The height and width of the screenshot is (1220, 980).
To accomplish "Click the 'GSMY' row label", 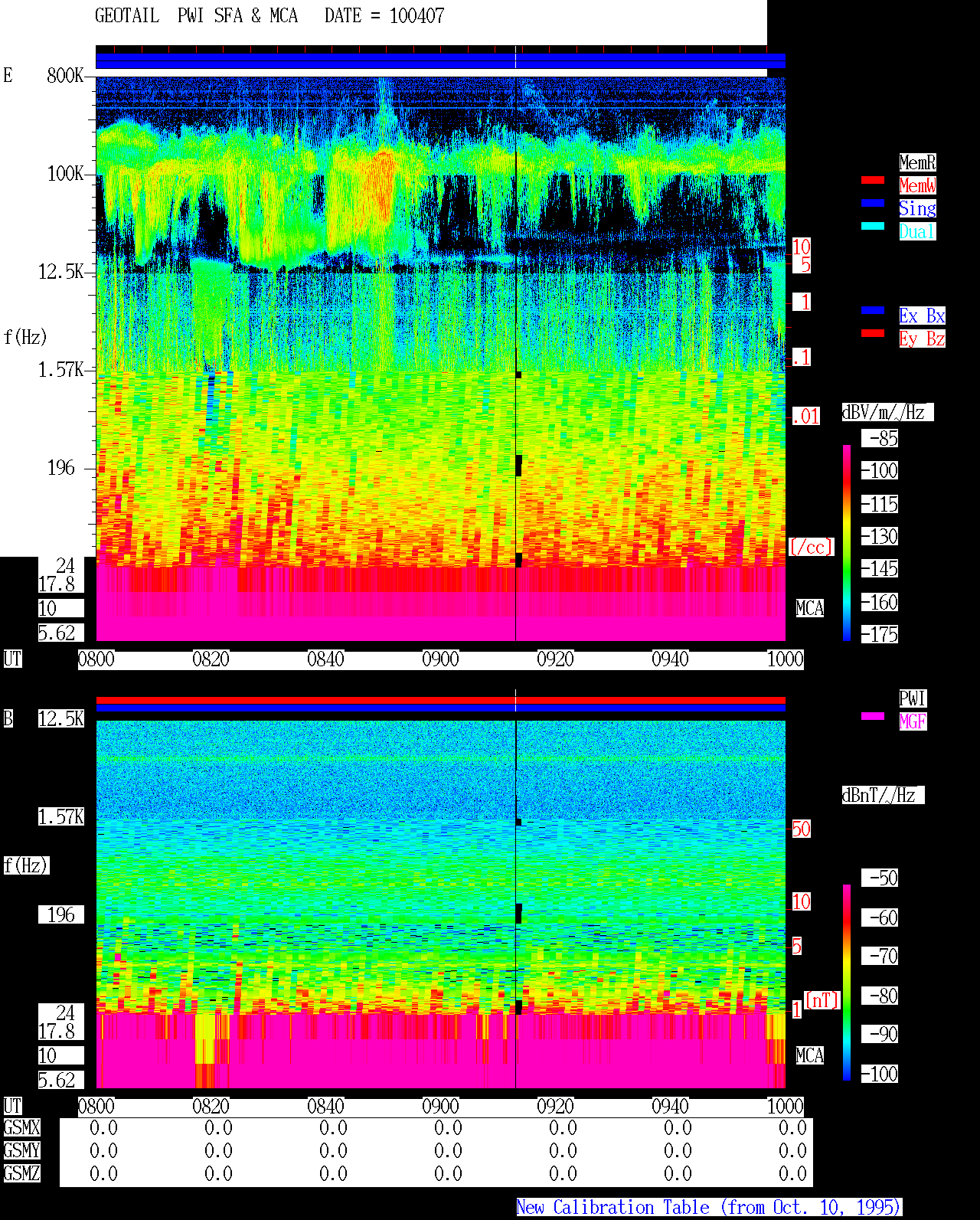I will coord(21,1151).
